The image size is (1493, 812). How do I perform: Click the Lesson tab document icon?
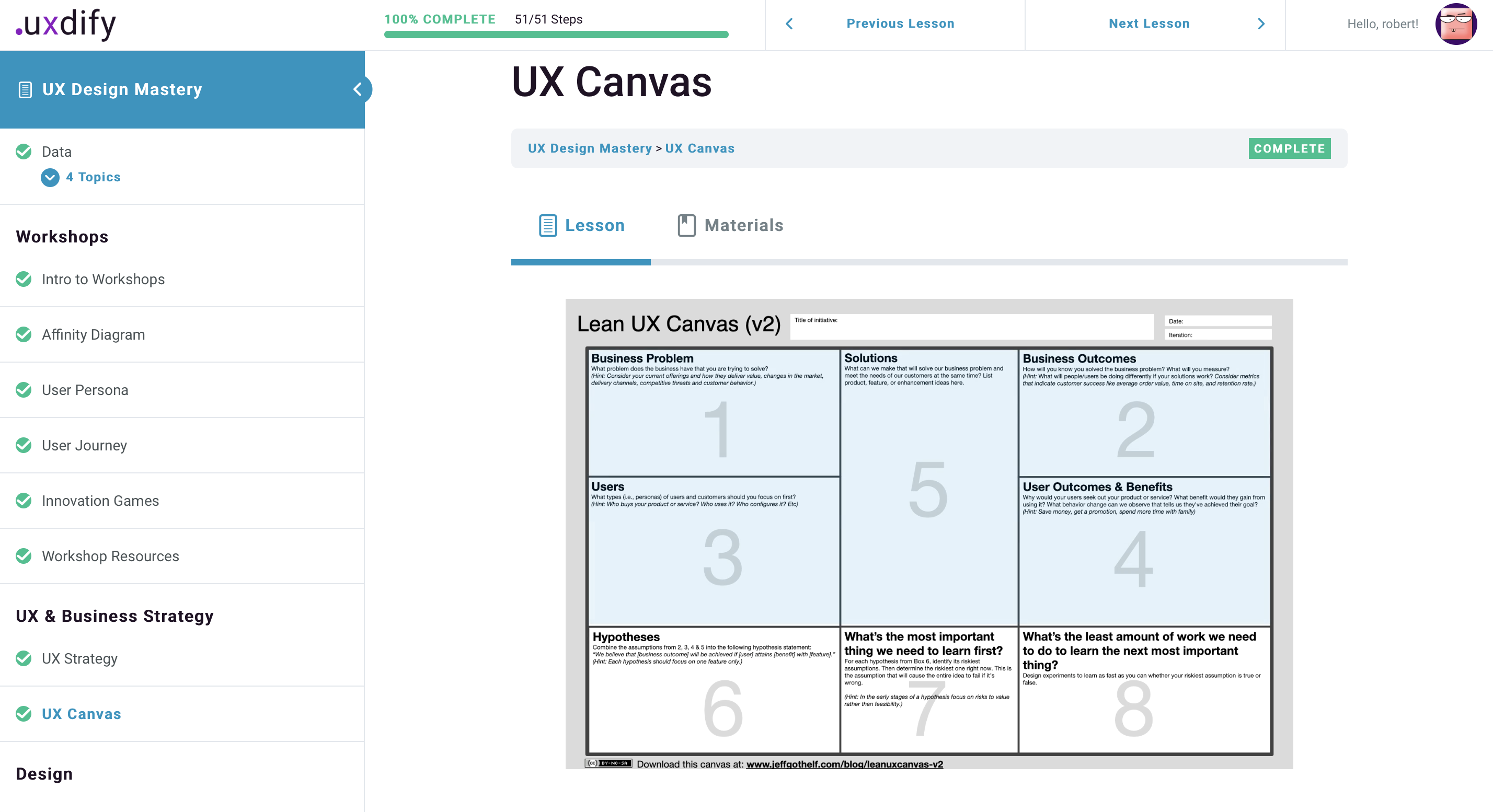(x=547, y=225)
